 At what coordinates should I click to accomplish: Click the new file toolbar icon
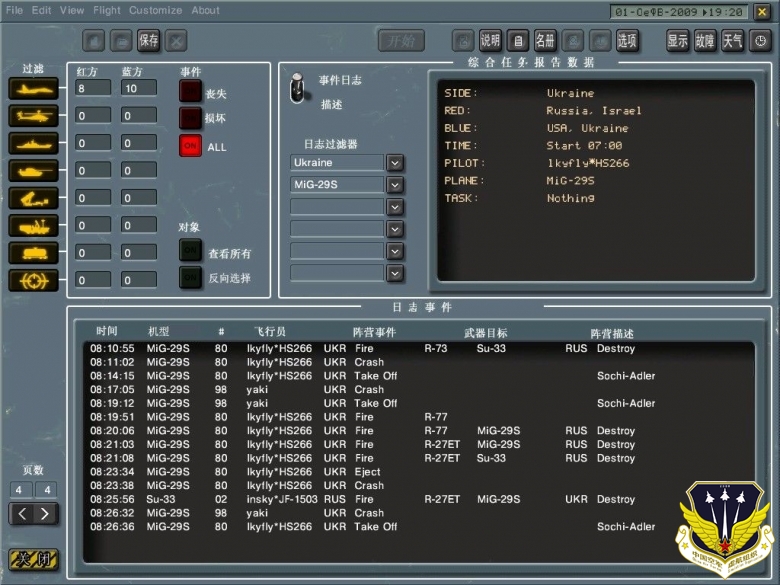(x=94, y=41)
